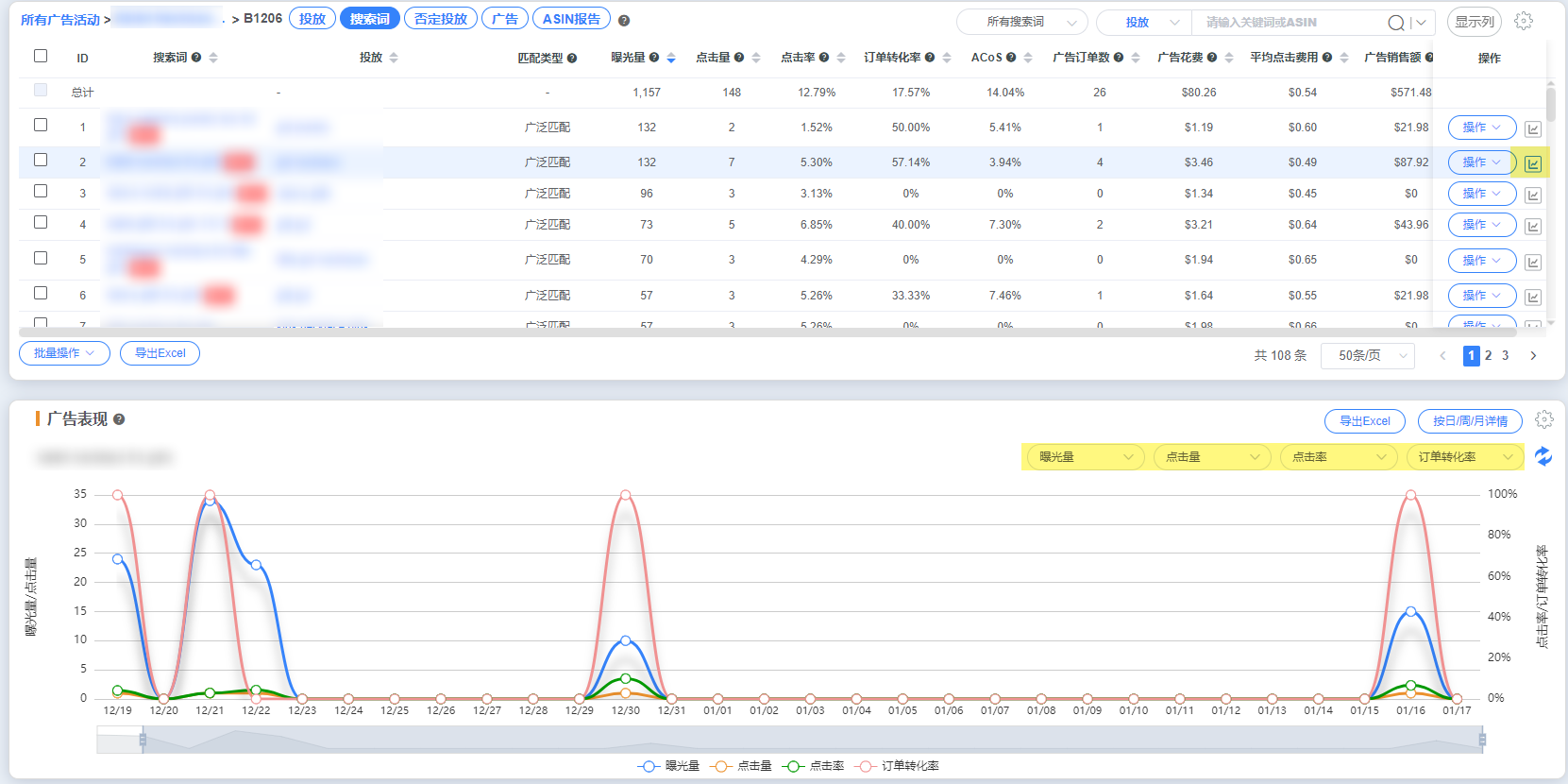Click 导出Excel in 广告表现 panel
The height and width of the screenshot is (784, 1568).
click(x=1365, y=421)
